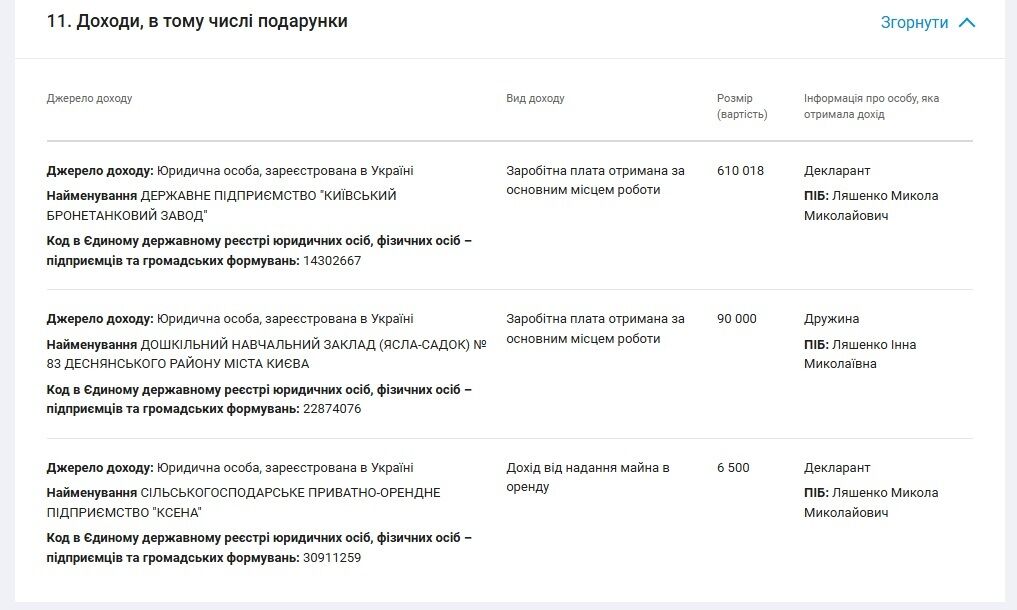Select 'Ляшенко Микола Миколайович' in the 610 018 row

871,205
